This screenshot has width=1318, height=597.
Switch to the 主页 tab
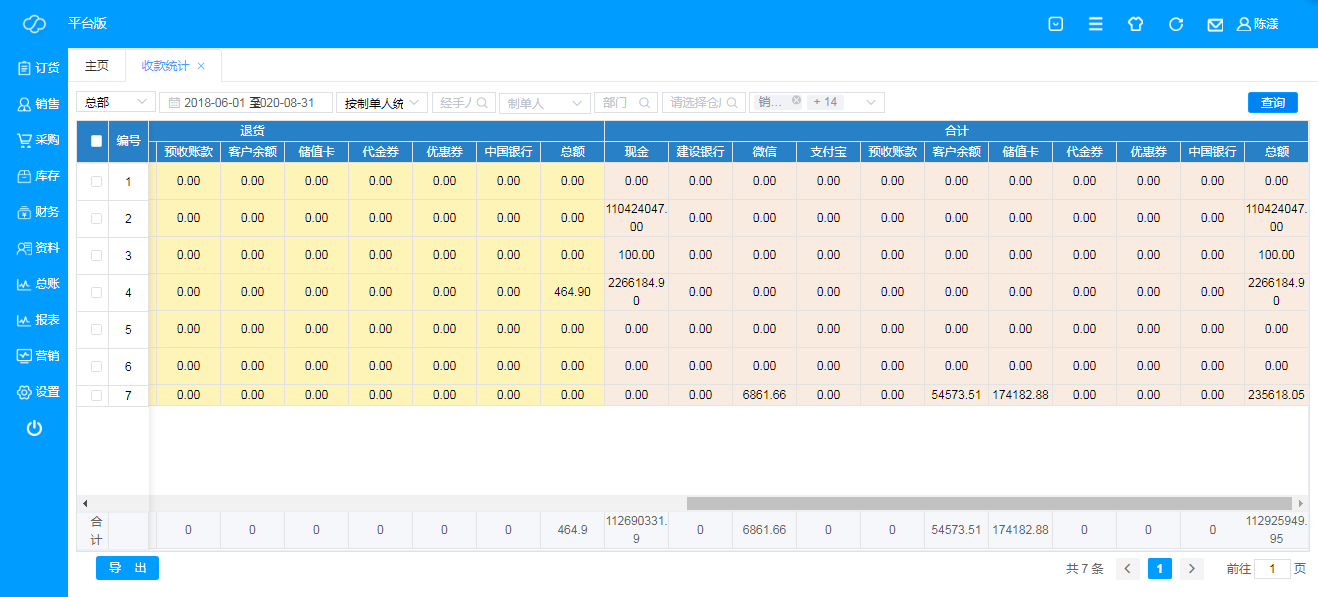point(97,66)
